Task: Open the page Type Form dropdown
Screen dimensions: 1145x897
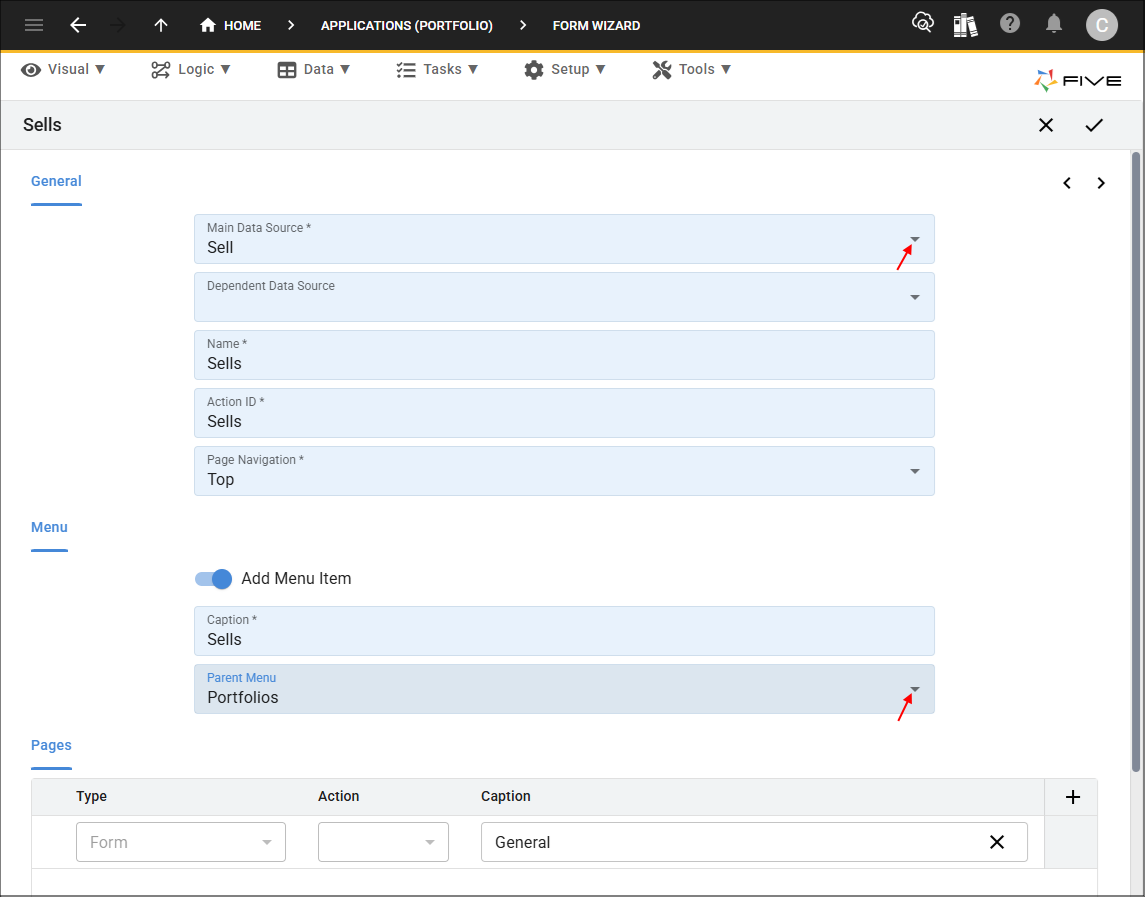Action: pos(180,842)
